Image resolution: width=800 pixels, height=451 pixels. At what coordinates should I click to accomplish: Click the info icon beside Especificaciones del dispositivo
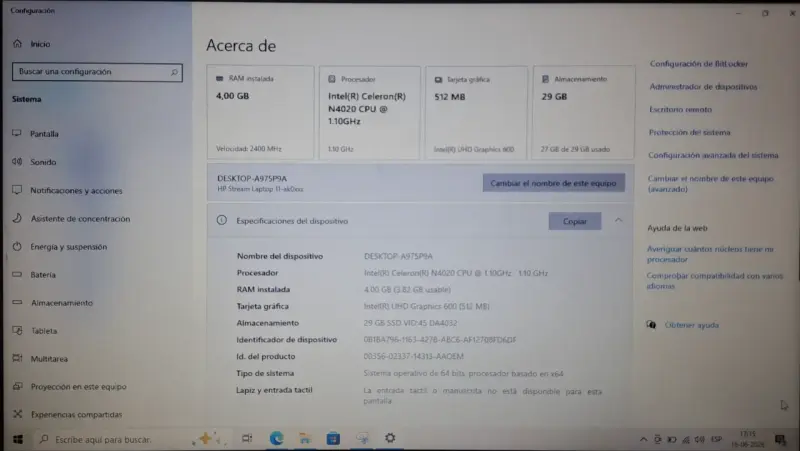pyautogui.click(x=221, y=220)
